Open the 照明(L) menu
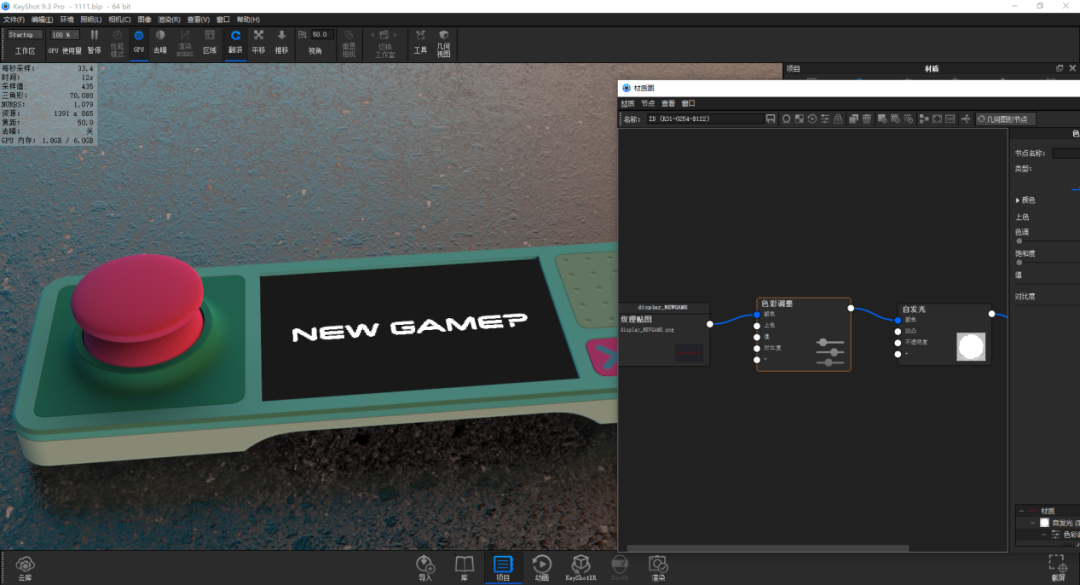Viewport: 1080px width, 585px height. pos(91,19)
